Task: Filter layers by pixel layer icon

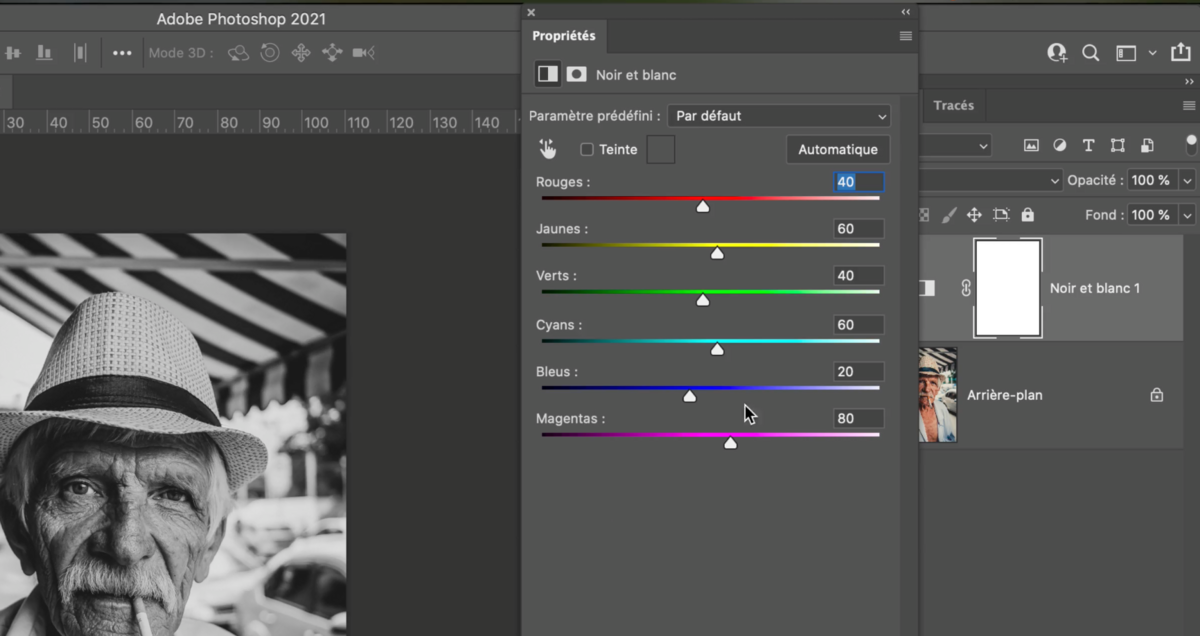Action: tap(1031, 145)
